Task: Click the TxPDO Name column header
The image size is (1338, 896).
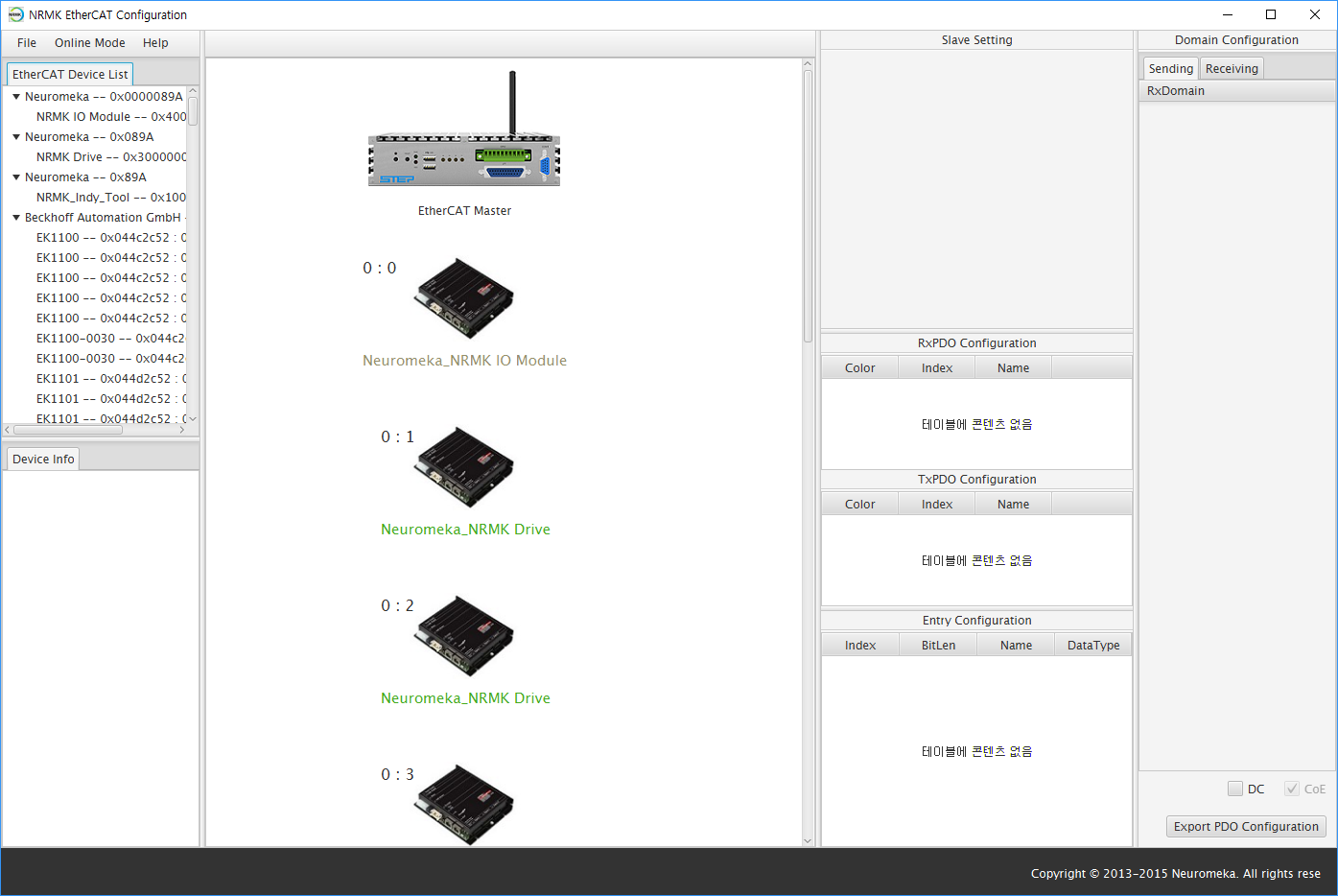Action: pyautogui.click(x=1013, y=504)
